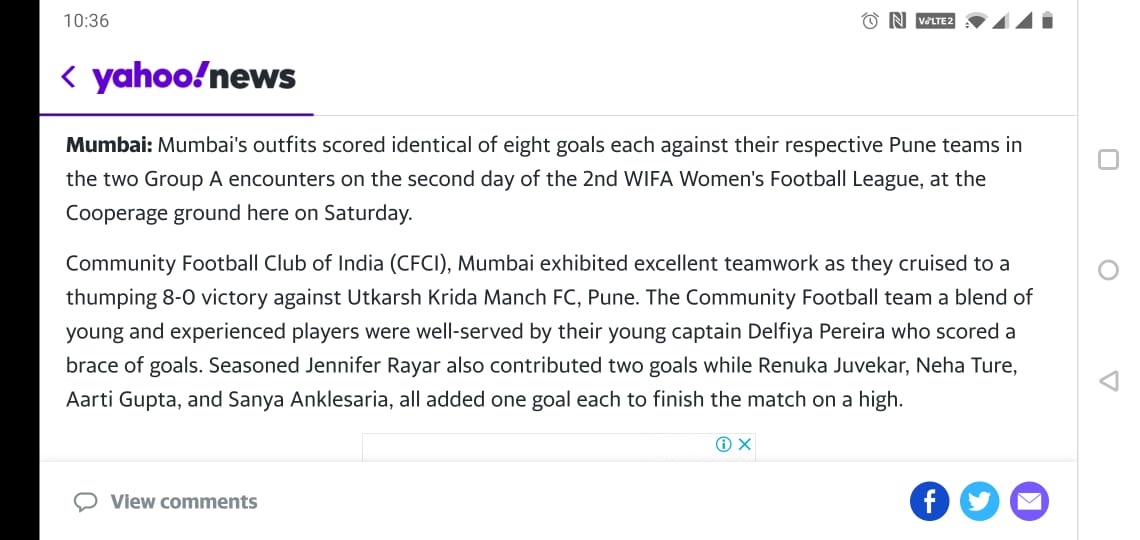
Task: Click the bold "Mumbai:" article dateline
Action: pyautogui.click(x=109, y=145)
